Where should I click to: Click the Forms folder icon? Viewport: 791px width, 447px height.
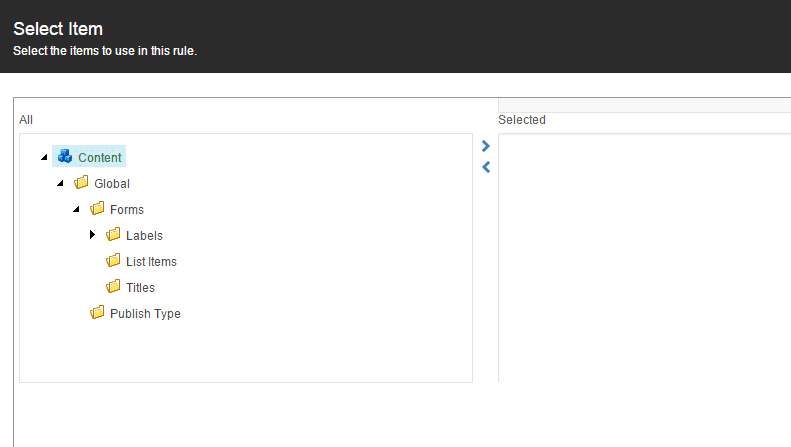click(97, 209)
